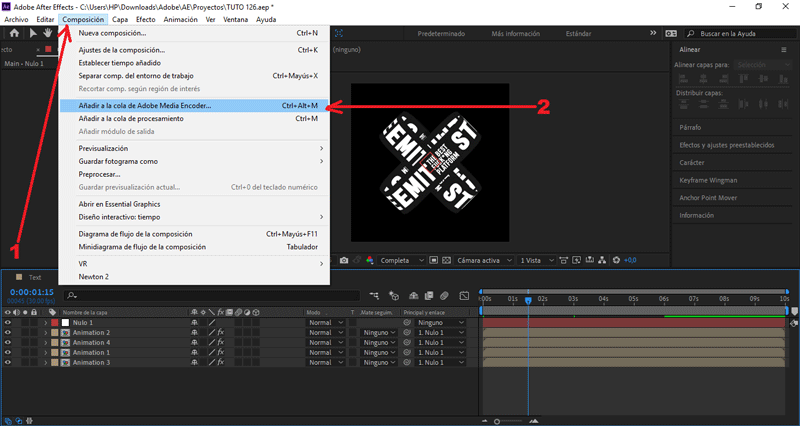Toggle the transparency grid icon in the viewer
The image size is (800, 426).
pos(446,260)
